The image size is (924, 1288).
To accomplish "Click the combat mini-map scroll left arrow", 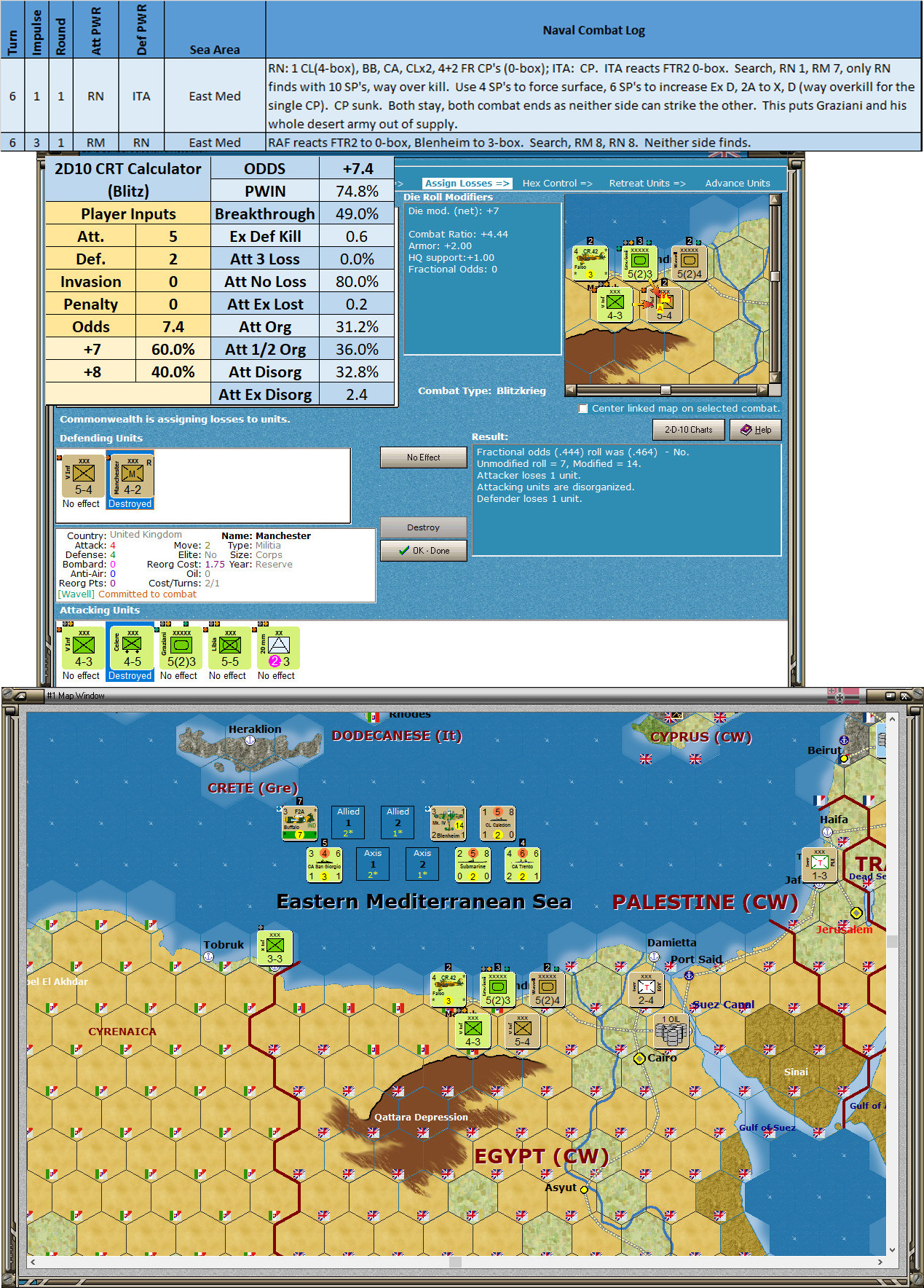I will [x=571, y=390].
